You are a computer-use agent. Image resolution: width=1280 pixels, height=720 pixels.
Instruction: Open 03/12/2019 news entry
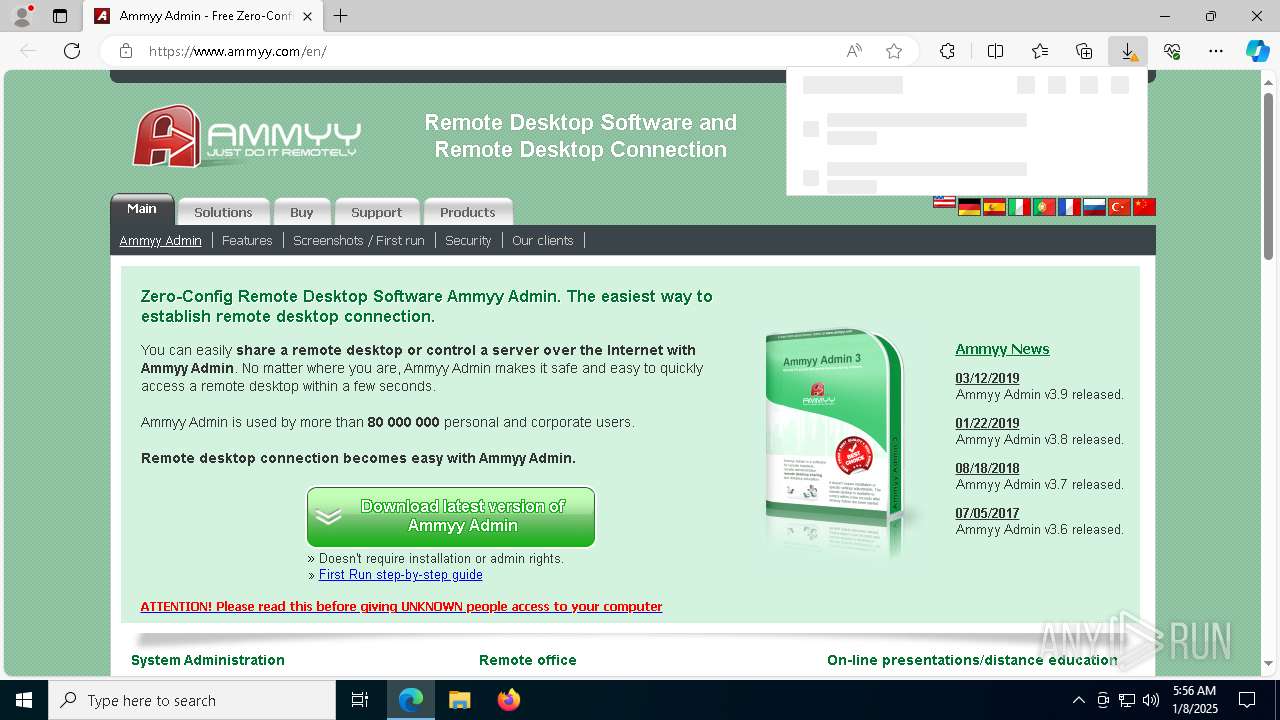coord(987,378)
